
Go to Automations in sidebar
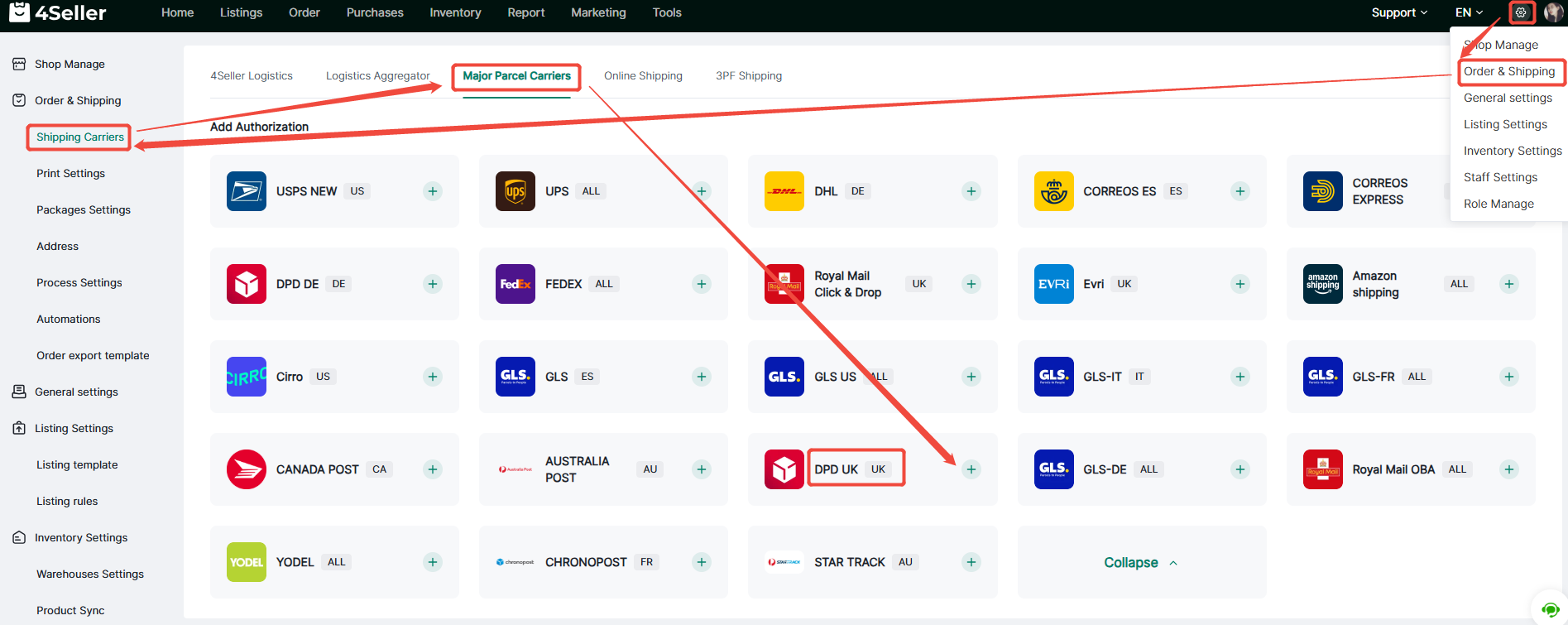(68, 319)
